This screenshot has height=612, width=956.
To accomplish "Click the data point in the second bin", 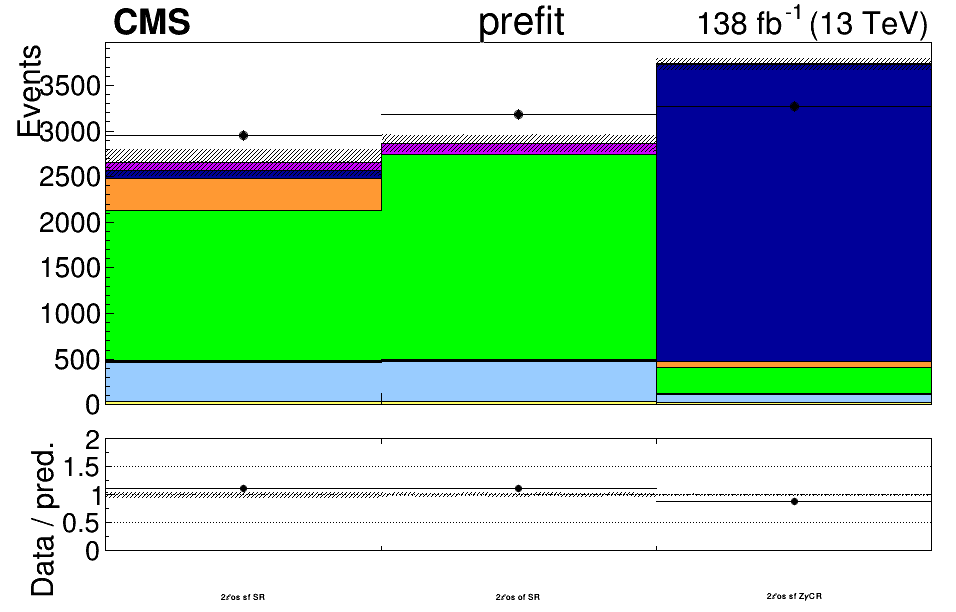I will pyautogui.click(x=518, y=115).
